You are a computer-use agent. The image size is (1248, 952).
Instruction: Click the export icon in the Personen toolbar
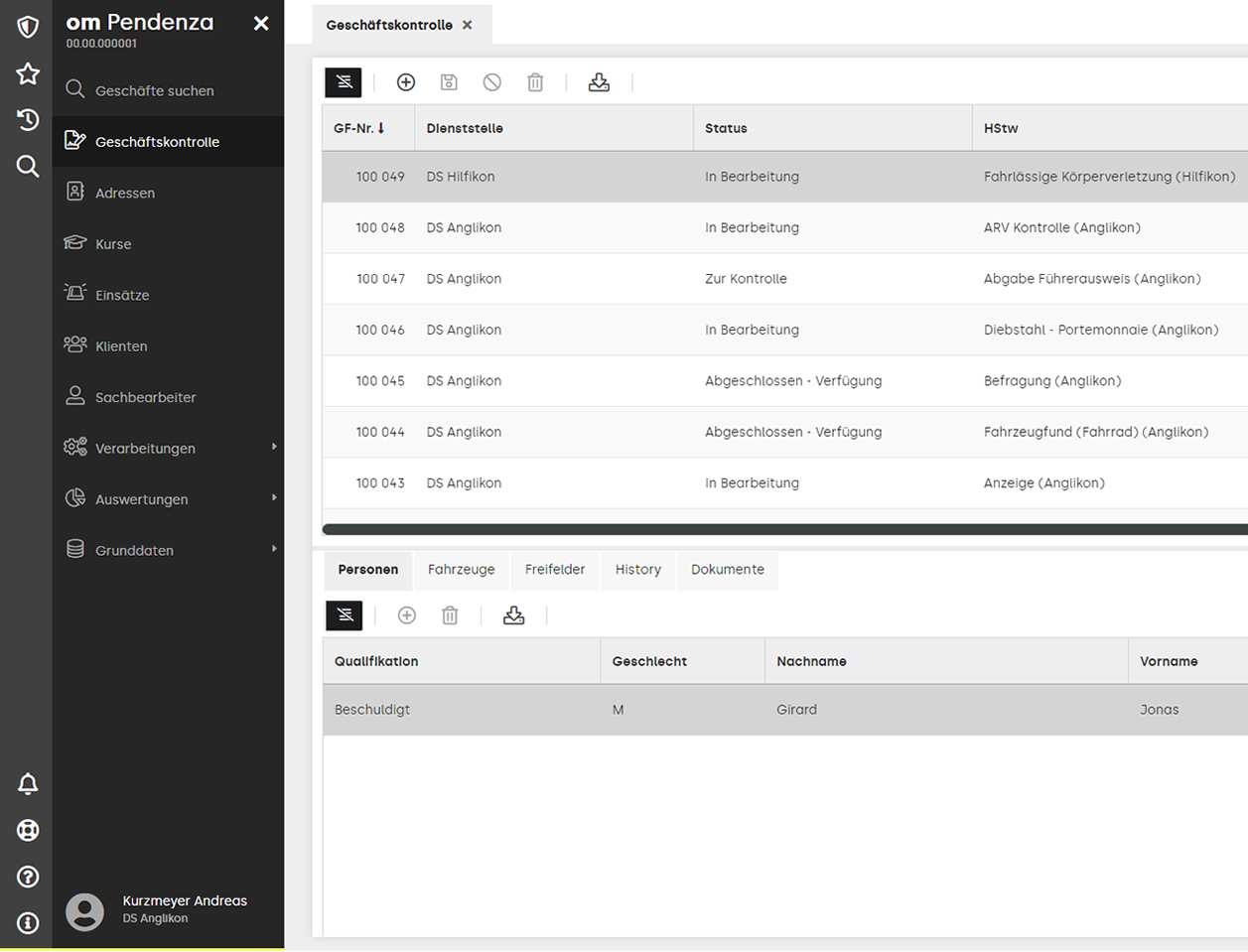[513, 615]
